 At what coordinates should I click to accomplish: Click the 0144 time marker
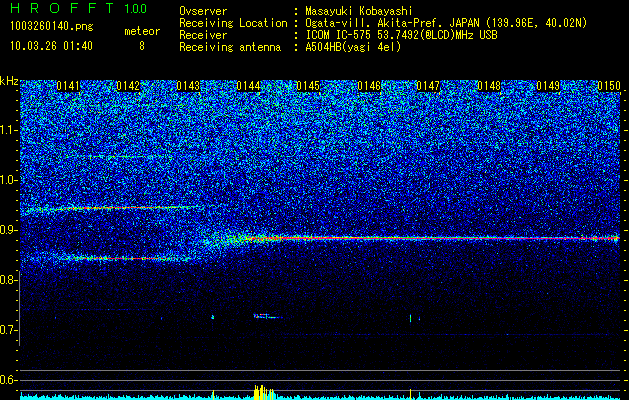click(248, 86)
